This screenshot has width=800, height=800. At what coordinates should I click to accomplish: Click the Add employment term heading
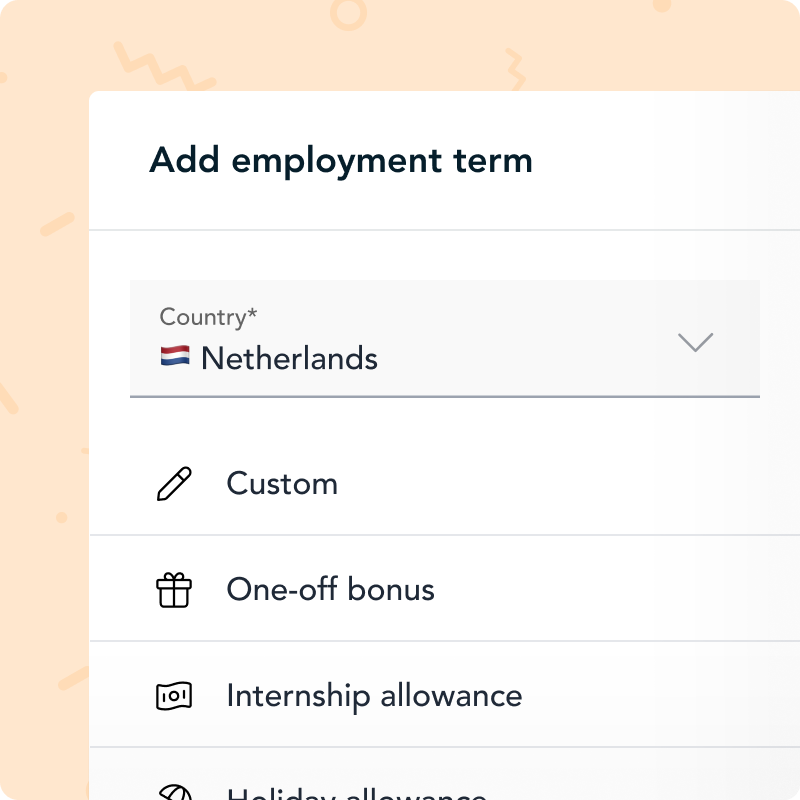click(341, 160)
